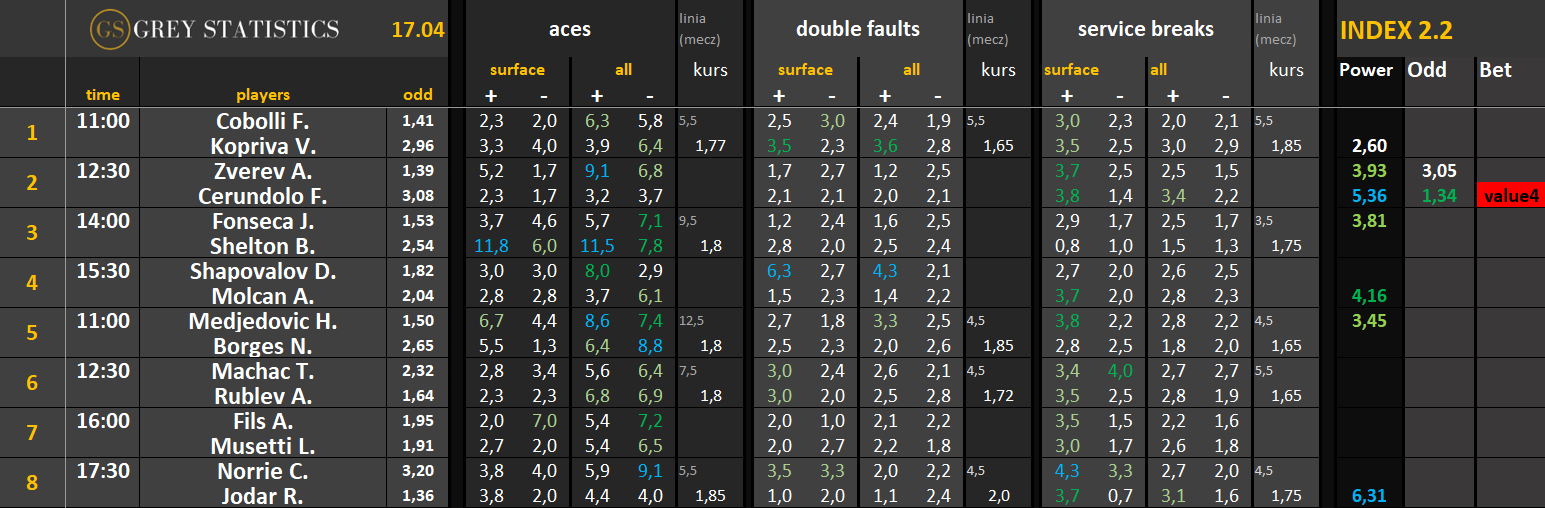This screenshot has height=508, width=1545.
Task: Select the aces section header
Action: (x=569, y=30)
